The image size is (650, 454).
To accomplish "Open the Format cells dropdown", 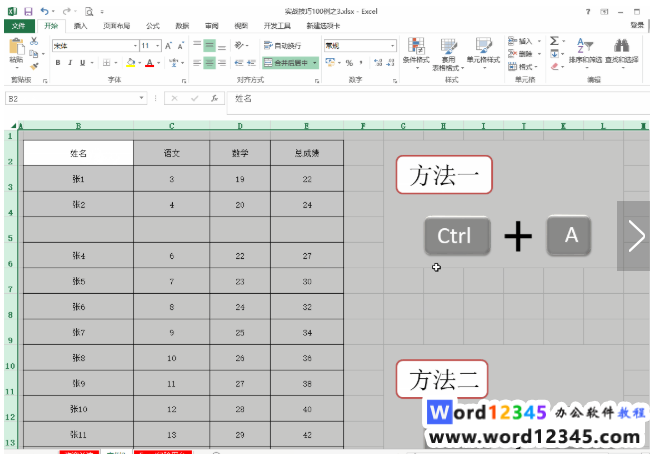I will click(522, 66).
